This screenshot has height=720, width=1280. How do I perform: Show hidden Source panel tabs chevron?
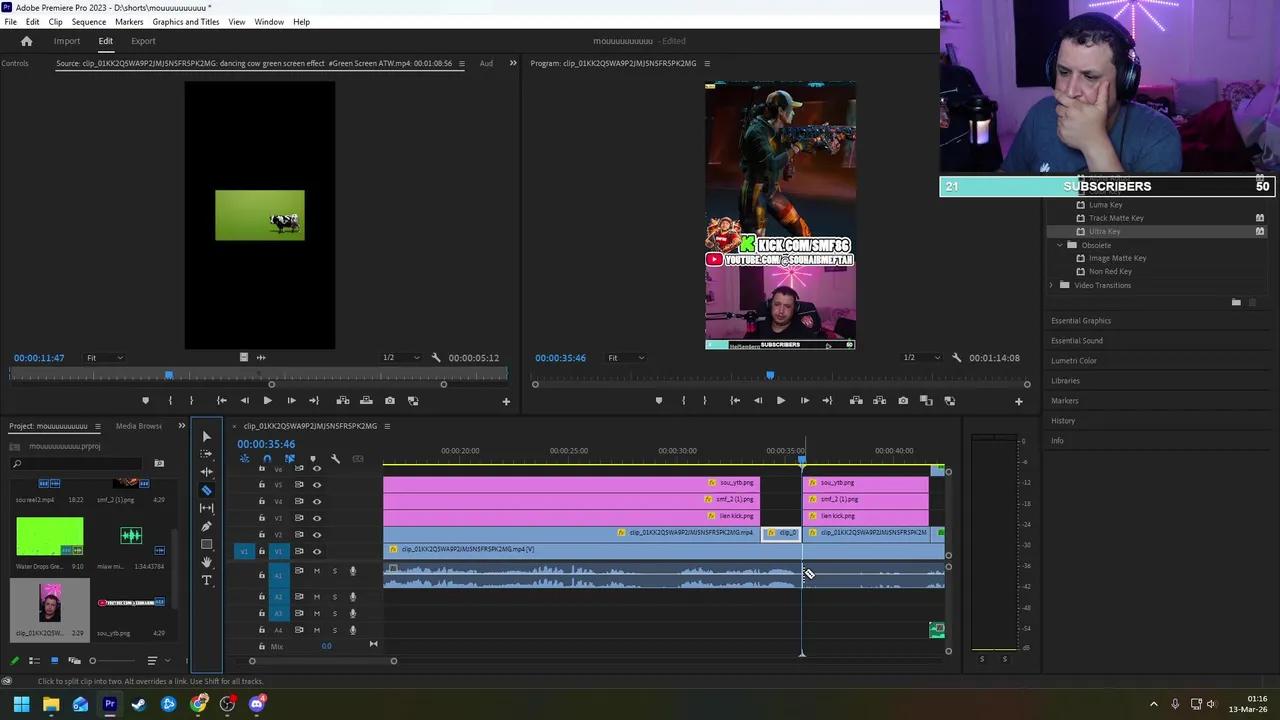[x=513, y=63]
